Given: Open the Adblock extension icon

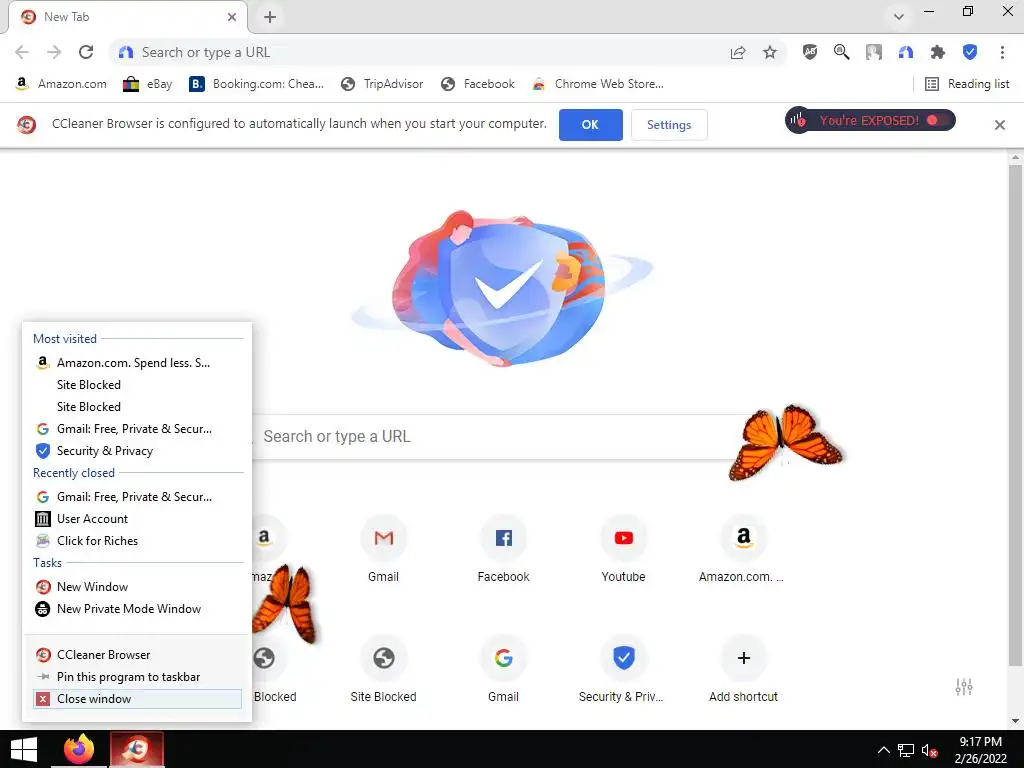Looking at the screenshot, I should click(x=810, y=52).
